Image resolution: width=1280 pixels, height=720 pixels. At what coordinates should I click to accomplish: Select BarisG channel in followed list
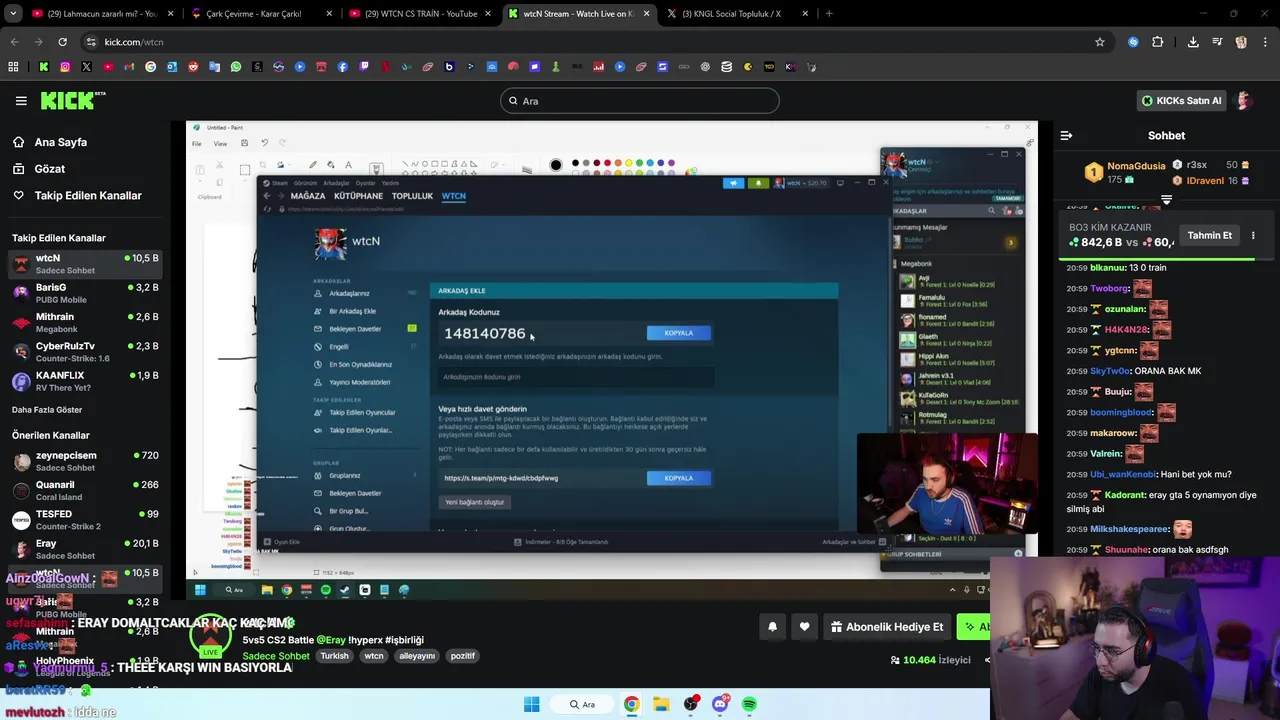point(84,293)
